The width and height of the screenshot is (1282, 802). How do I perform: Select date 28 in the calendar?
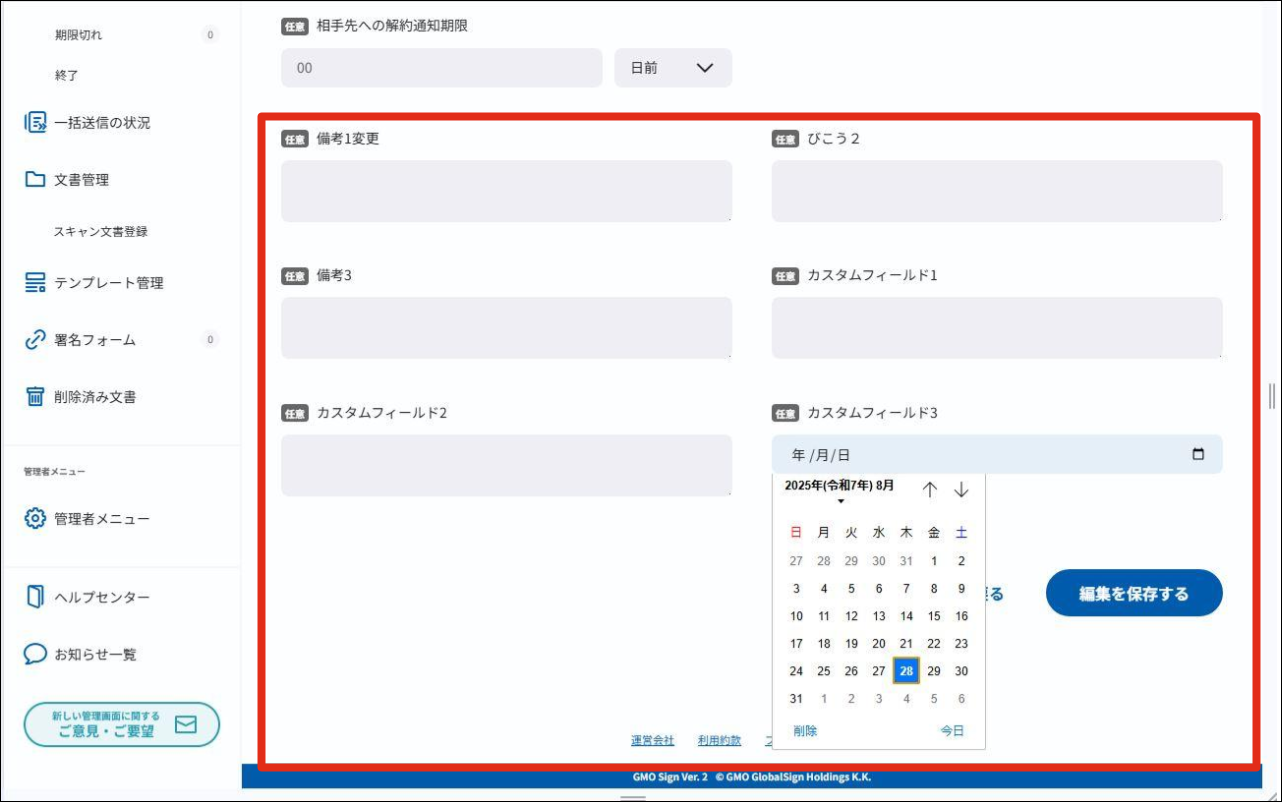[905, 671]
